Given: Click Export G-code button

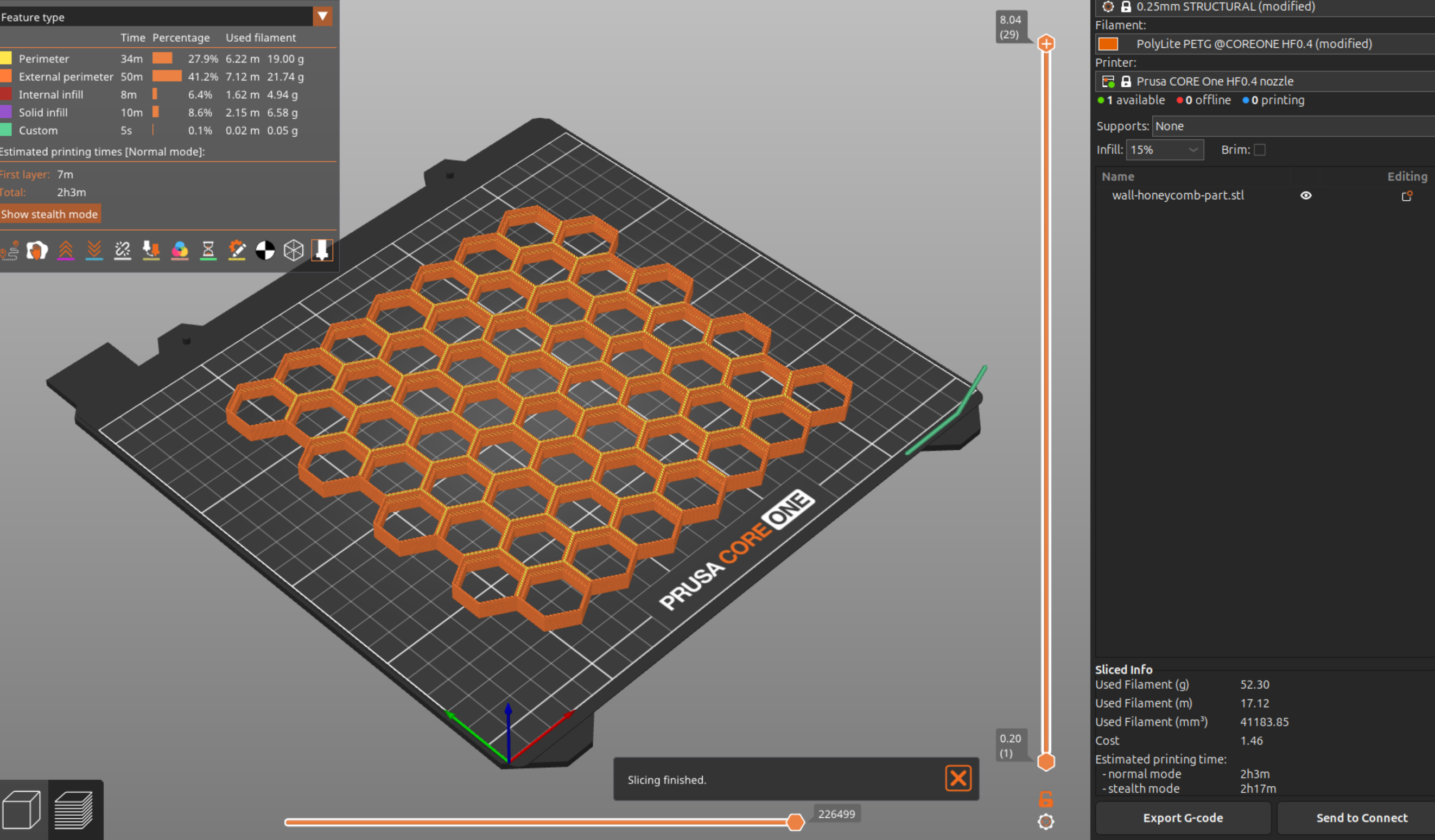Looking at the screenshot, I should (1183, 818).
